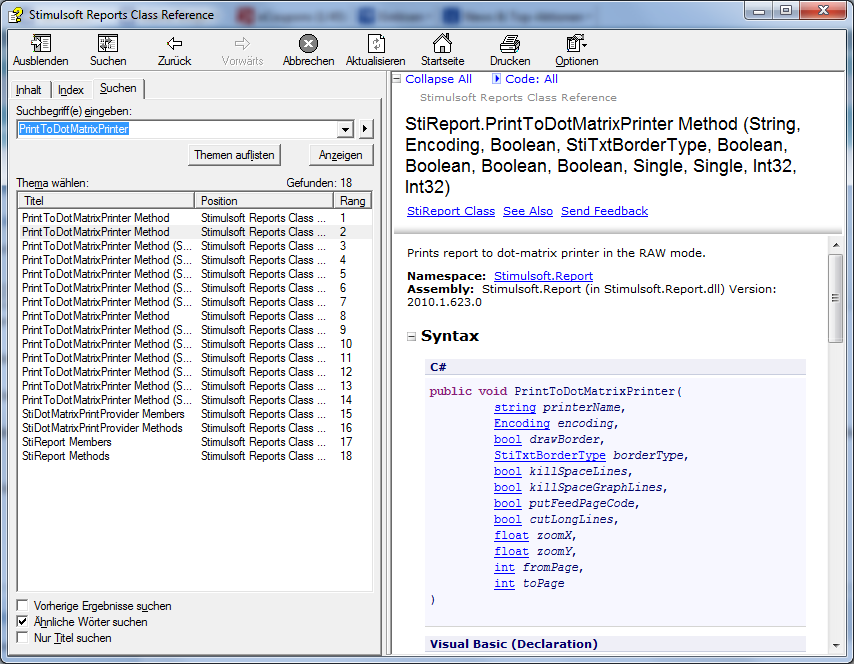Select StiReport Members result

pyautogui.click(x=195, y=442)
